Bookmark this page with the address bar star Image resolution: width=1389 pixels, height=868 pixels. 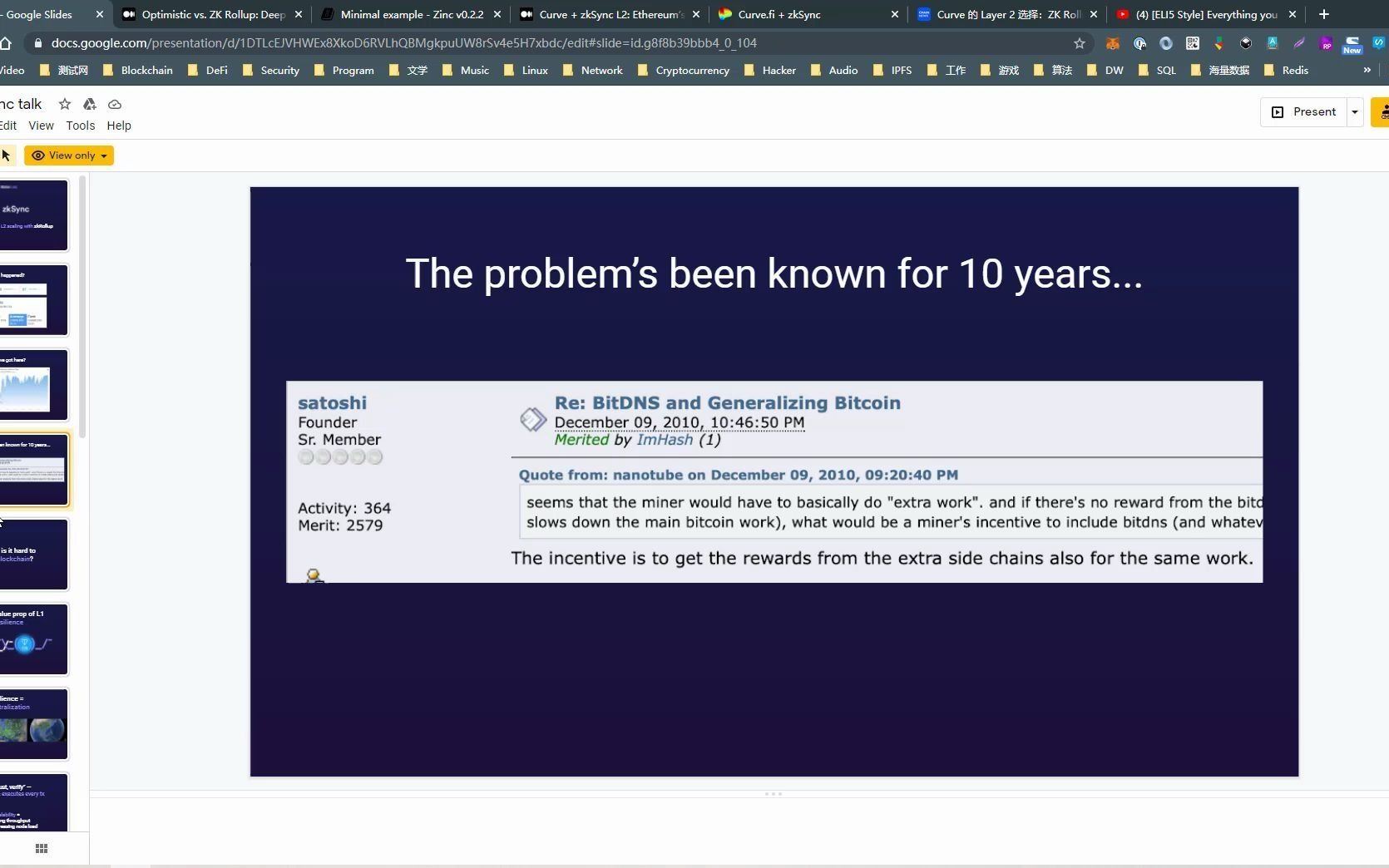click(x=1080, y=43)
